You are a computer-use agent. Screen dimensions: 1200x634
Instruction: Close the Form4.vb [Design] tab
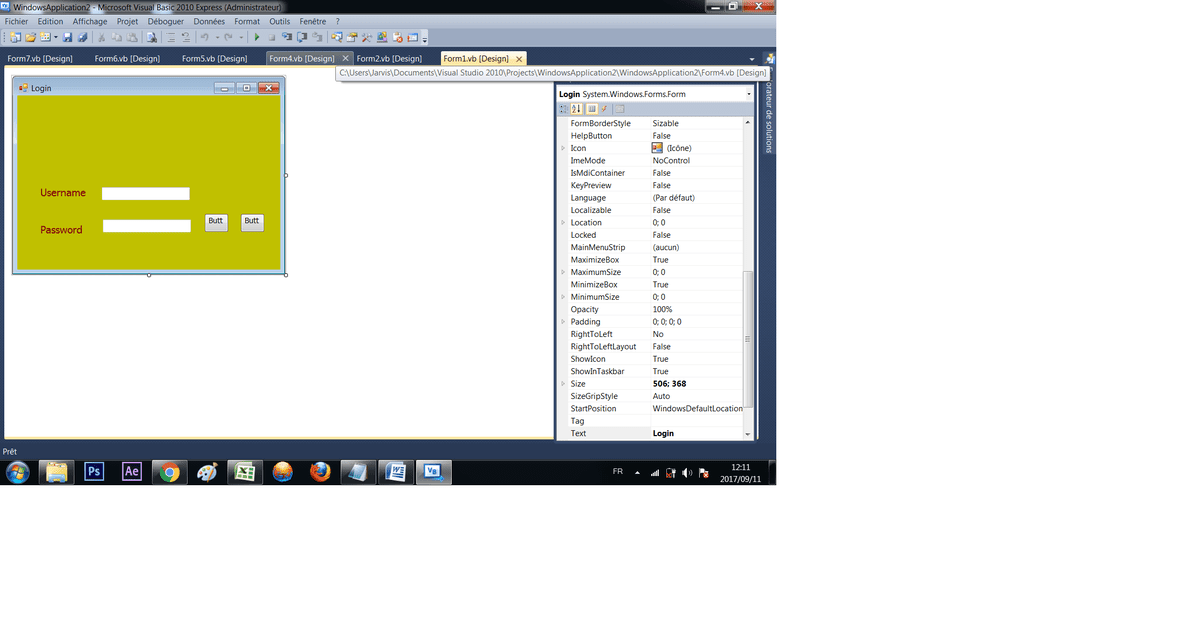pos(345,58)
